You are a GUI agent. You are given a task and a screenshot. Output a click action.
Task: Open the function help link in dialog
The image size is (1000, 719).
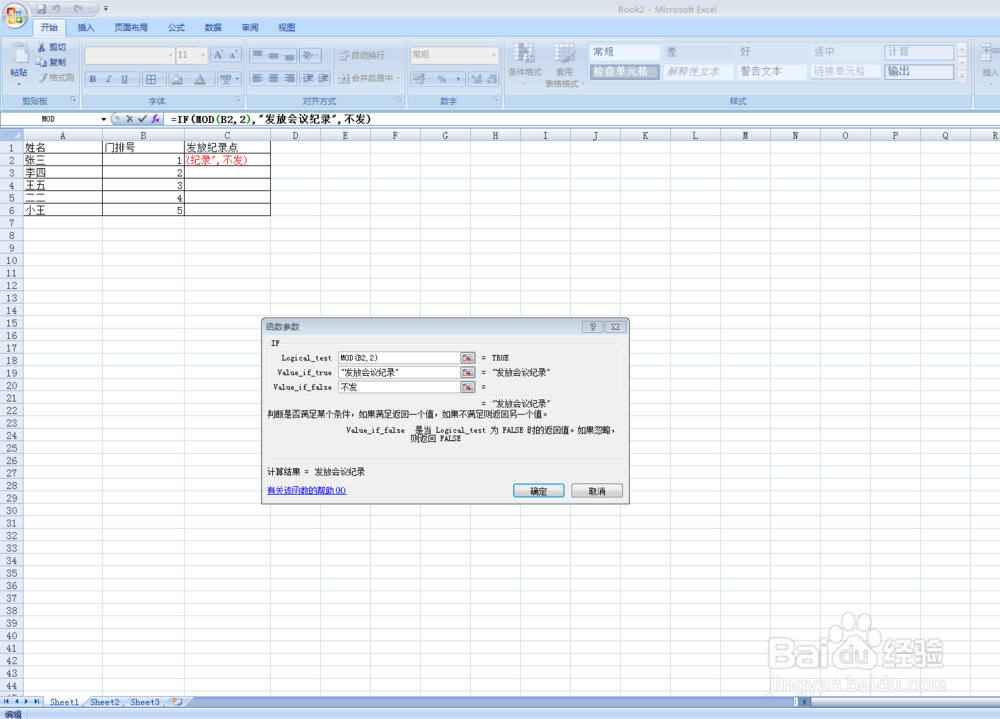pyautogui.click(x=307, y=491)
